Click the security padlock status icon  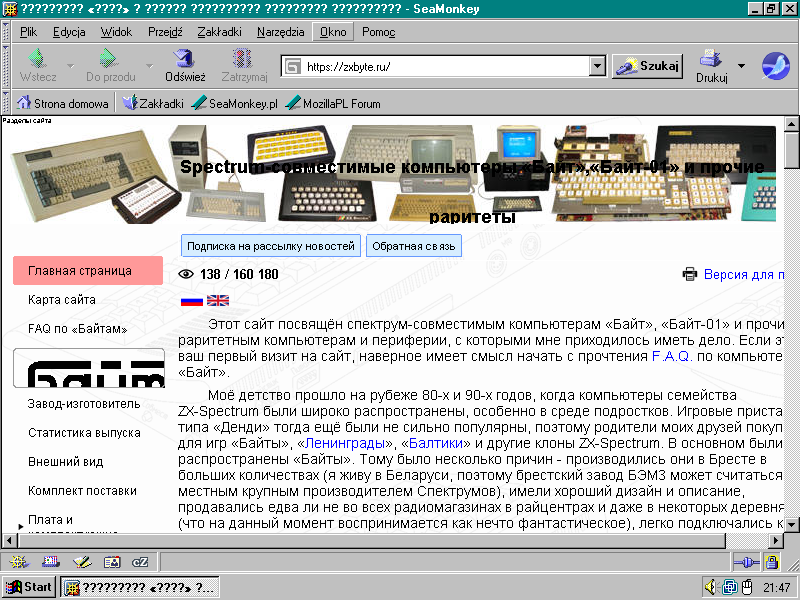772,562
